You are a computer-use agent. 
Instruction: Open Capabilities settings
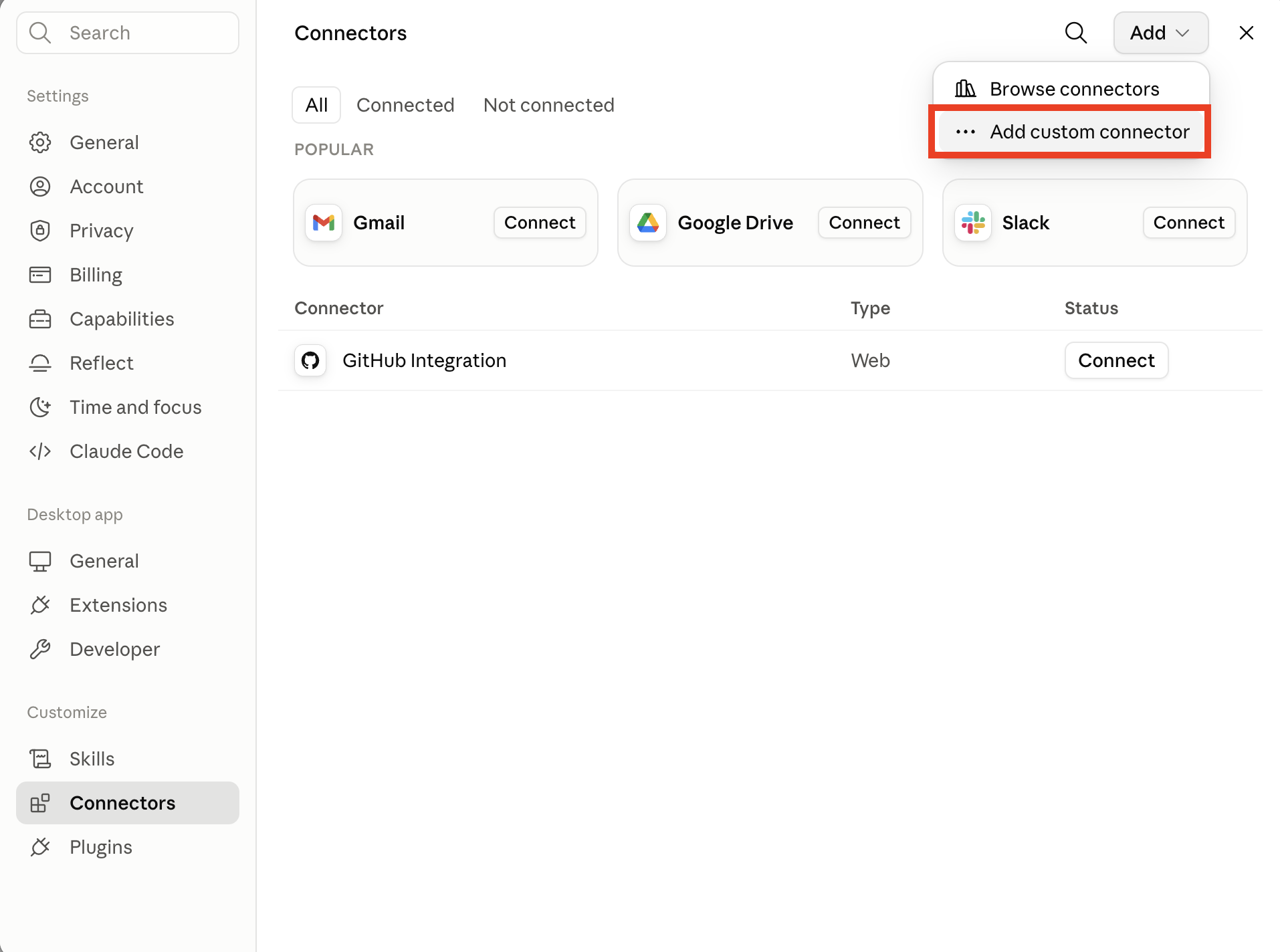[x=128, y=319]
